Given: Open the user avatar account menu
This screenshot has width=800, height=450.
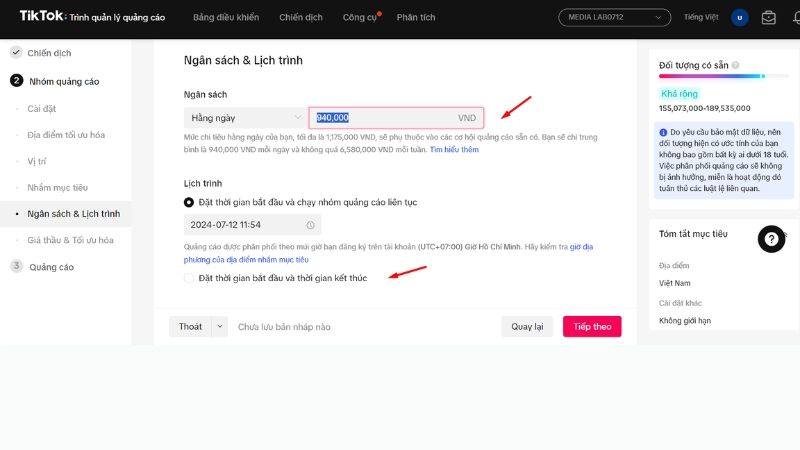Looking at the screenshot, I should tap(740, 17).
